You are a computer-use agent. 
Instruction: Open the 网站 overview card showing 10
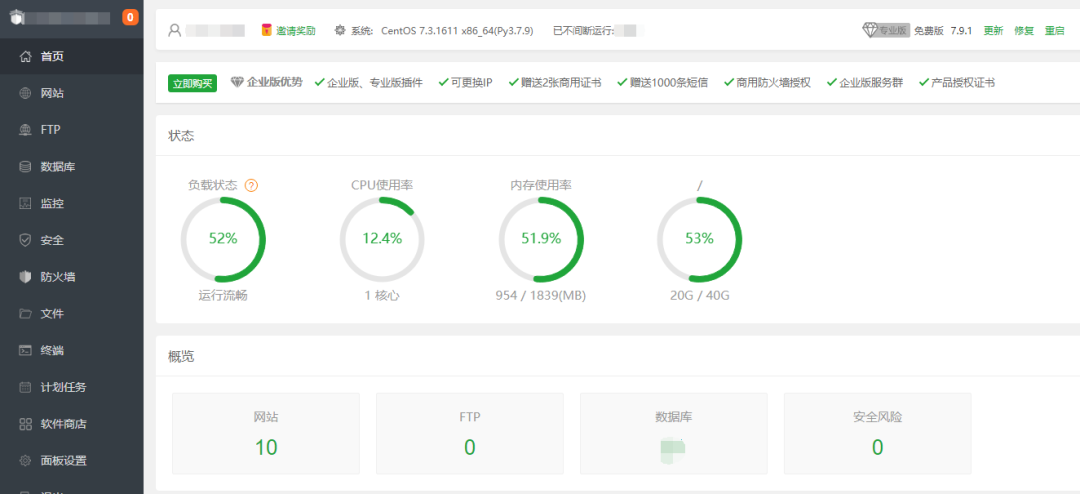click(x=266, y=433)
